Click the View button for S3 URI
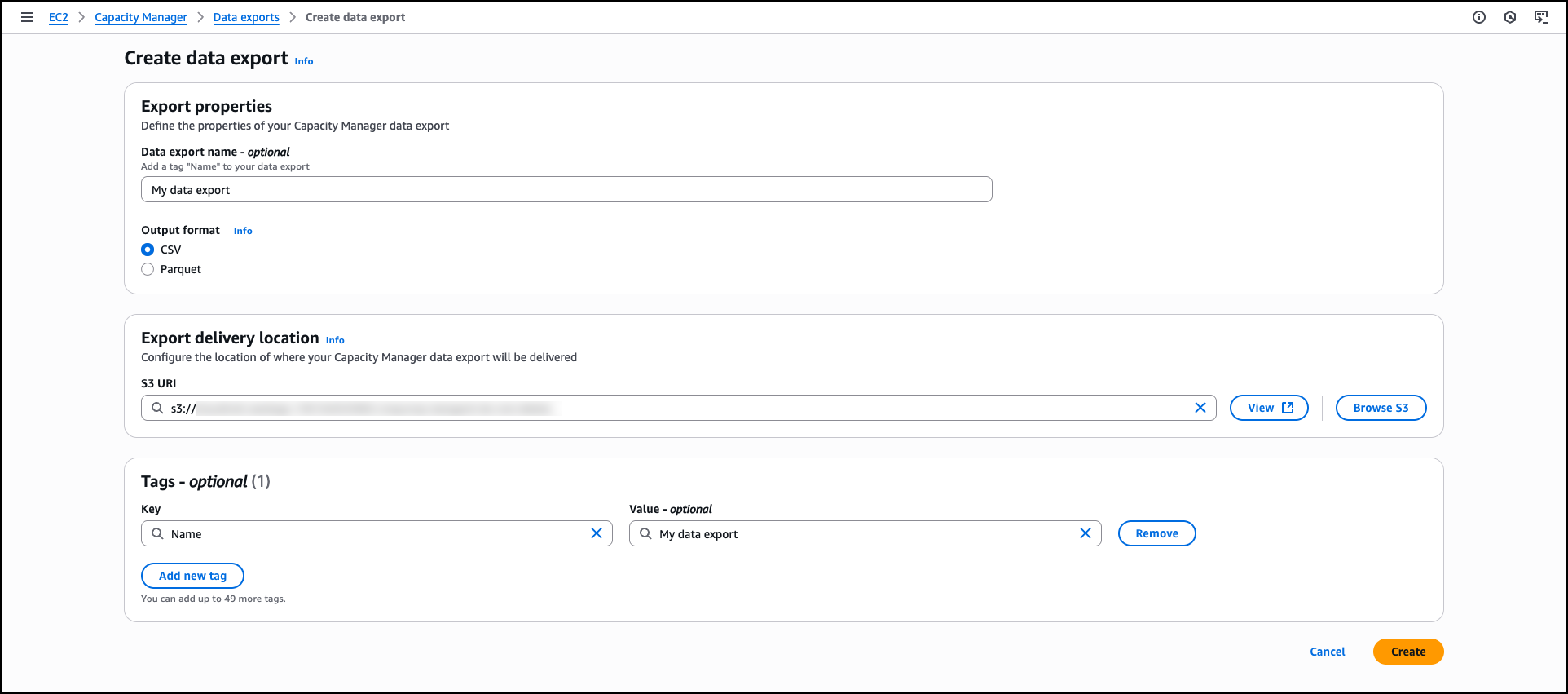1568x694 pixels. pos(1268,408)
